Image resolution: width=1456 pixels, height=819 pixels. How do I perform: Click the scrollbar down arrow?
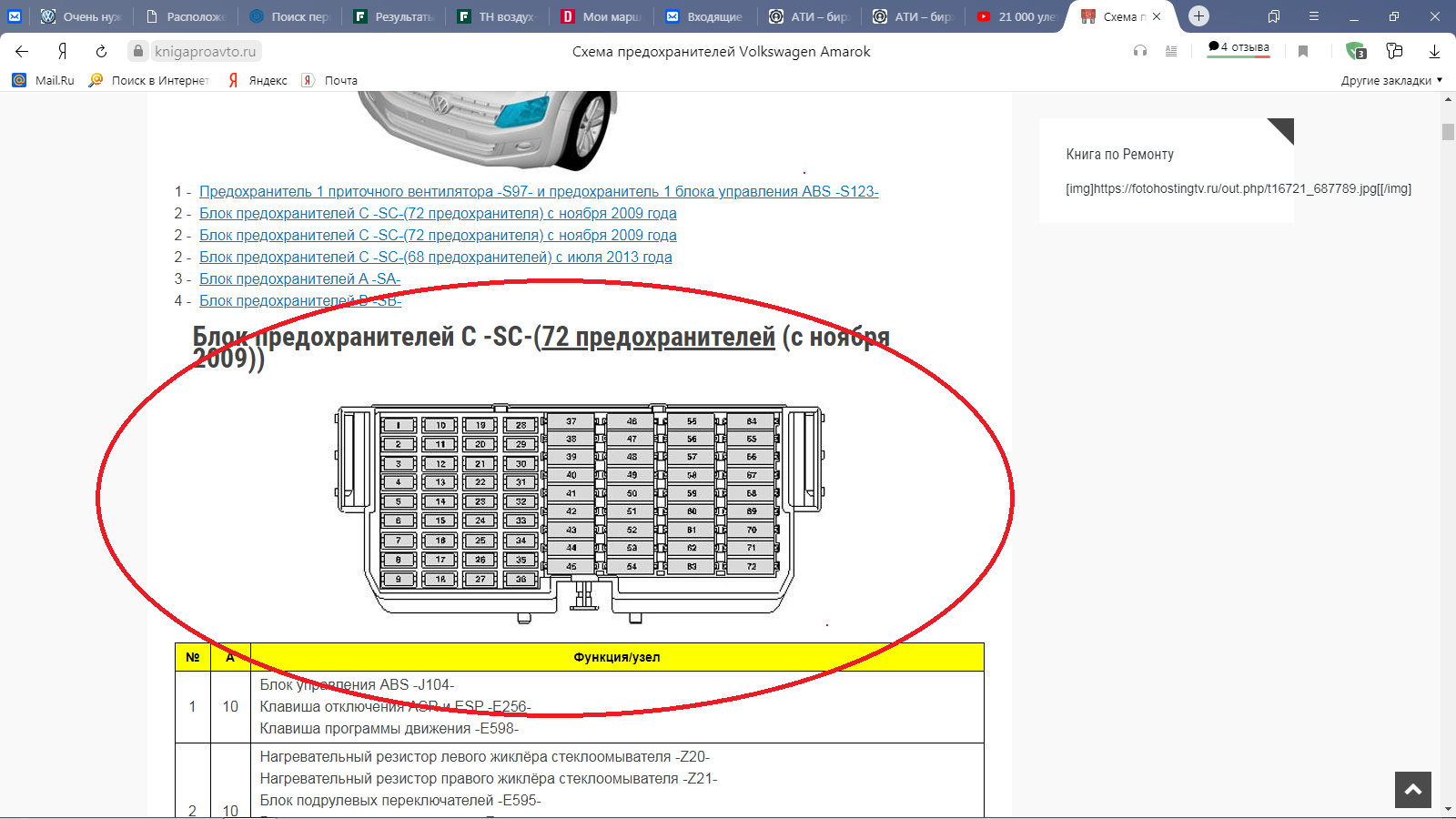1448,808
